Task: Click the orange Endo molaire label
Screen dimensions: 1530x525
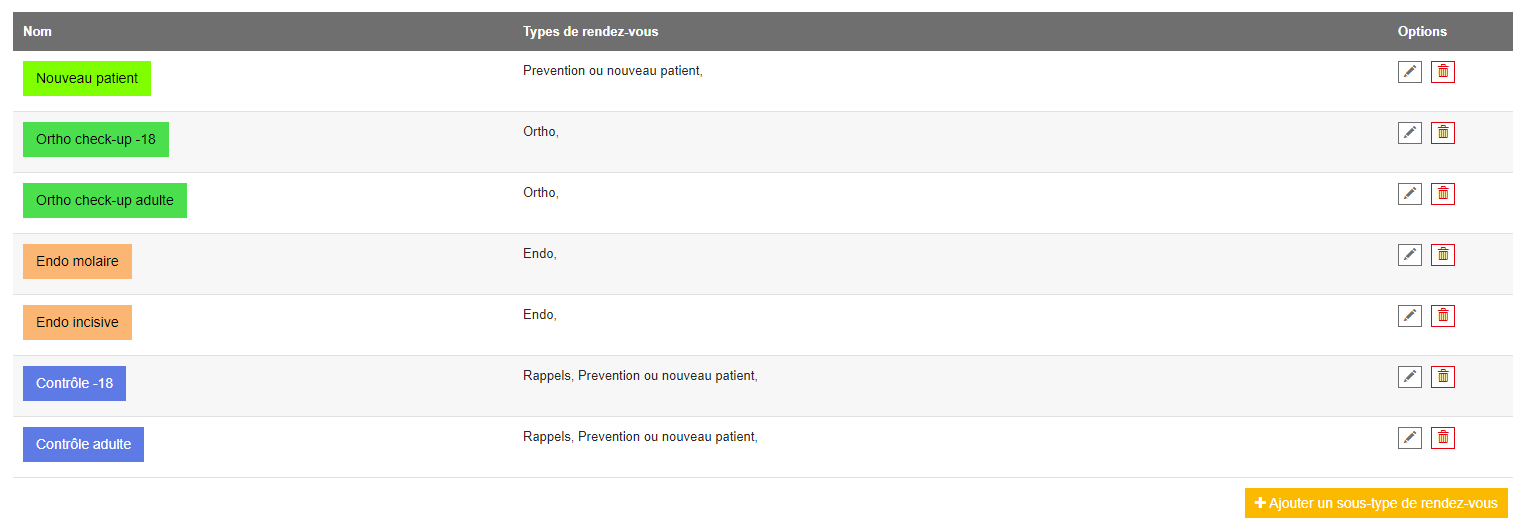Action: click(77, 261)
